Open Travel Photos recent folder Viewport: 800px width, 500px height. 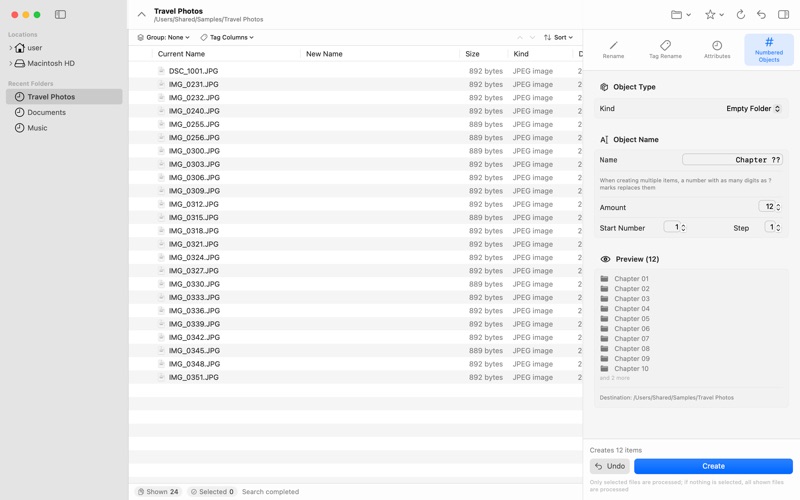tap(64, 96)
